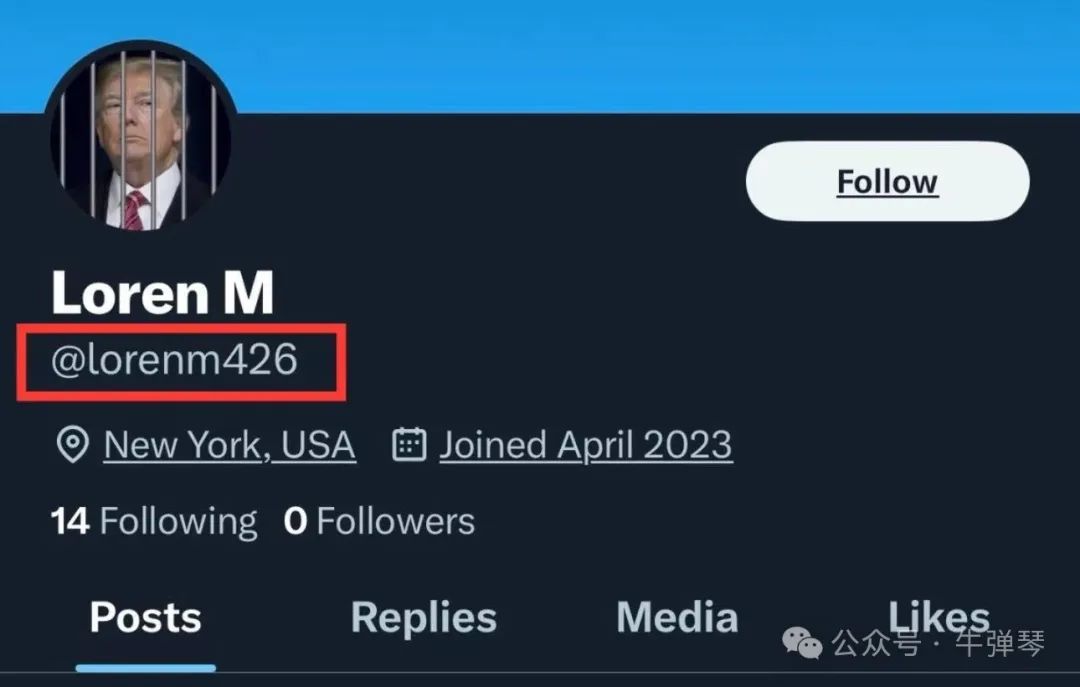Viewport: 1080px width, 687px height.
Task: Select the Posts tab
Action: click(x=146, y=618)
